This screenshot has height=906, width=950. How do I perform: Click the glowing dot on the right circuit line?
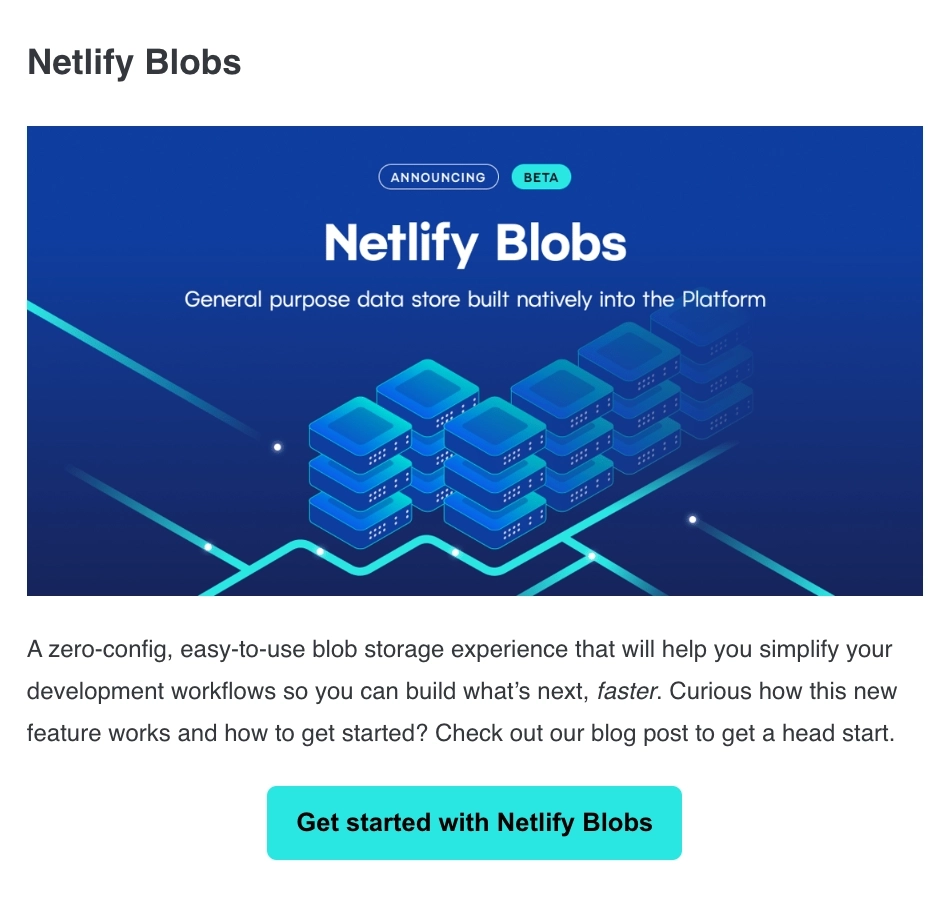[692, 519]
